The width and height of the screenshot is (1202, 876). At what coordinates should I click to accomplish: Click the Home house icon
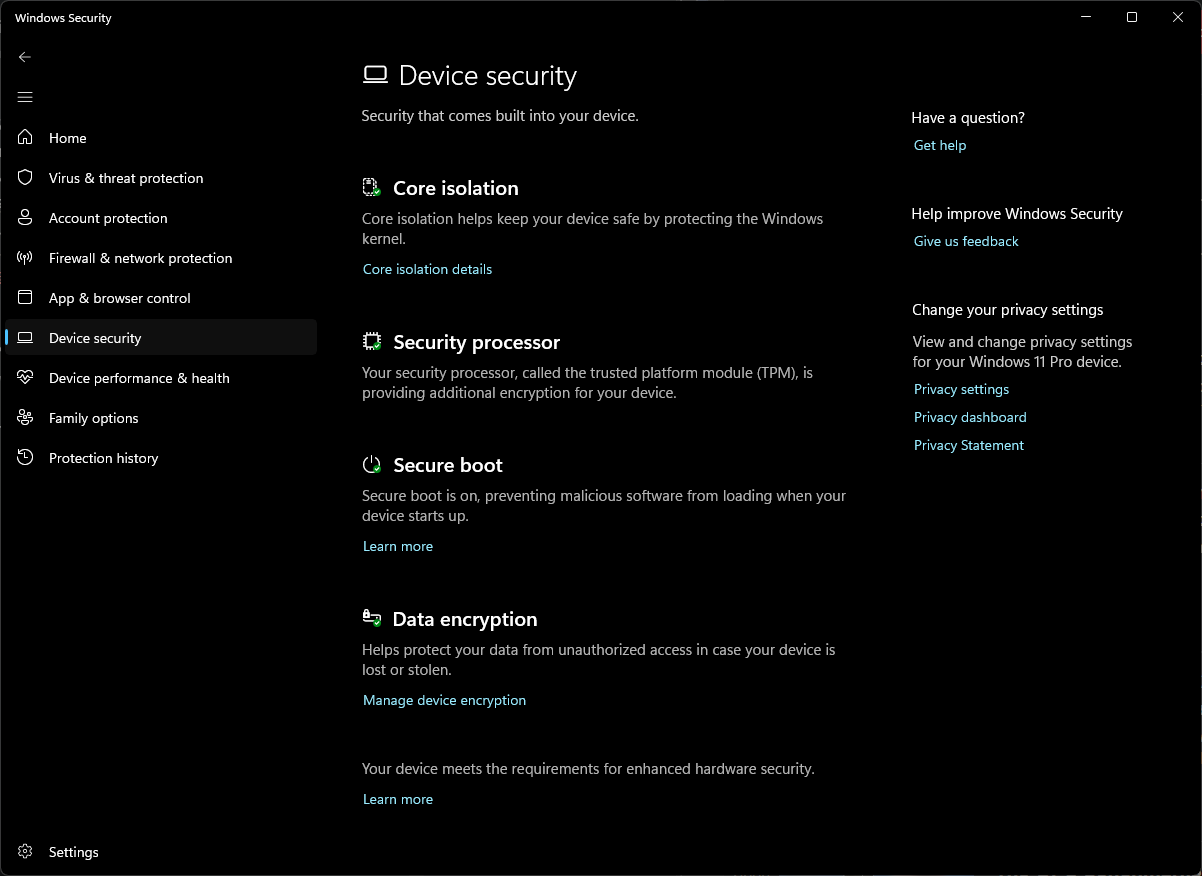coord(26,138)
